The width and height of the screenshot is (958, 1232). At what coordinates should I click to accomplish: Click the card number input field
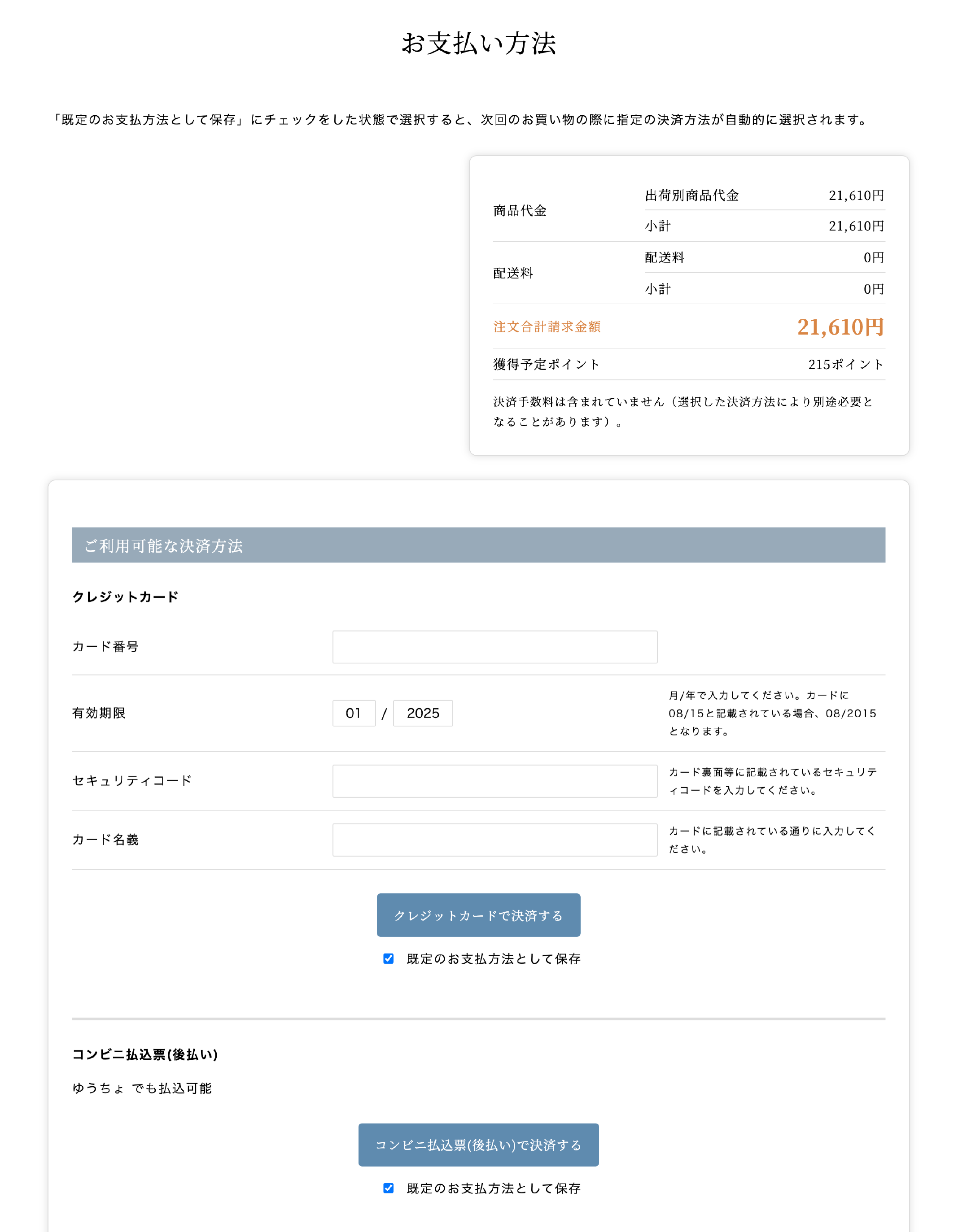coord(494,646)
